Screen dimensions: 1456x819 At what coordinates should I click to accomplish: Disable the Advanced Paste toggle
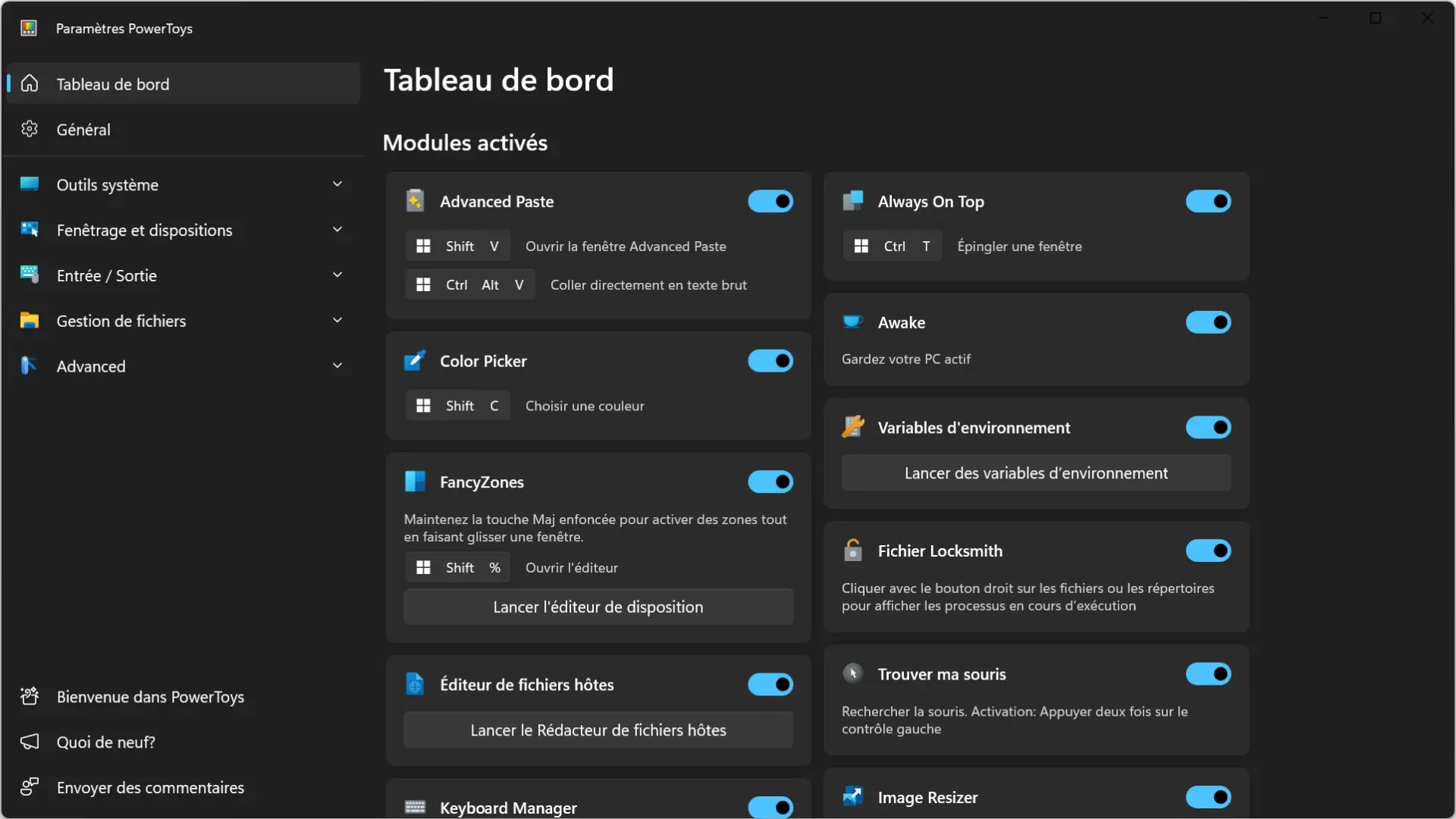[x=770, y=201]
